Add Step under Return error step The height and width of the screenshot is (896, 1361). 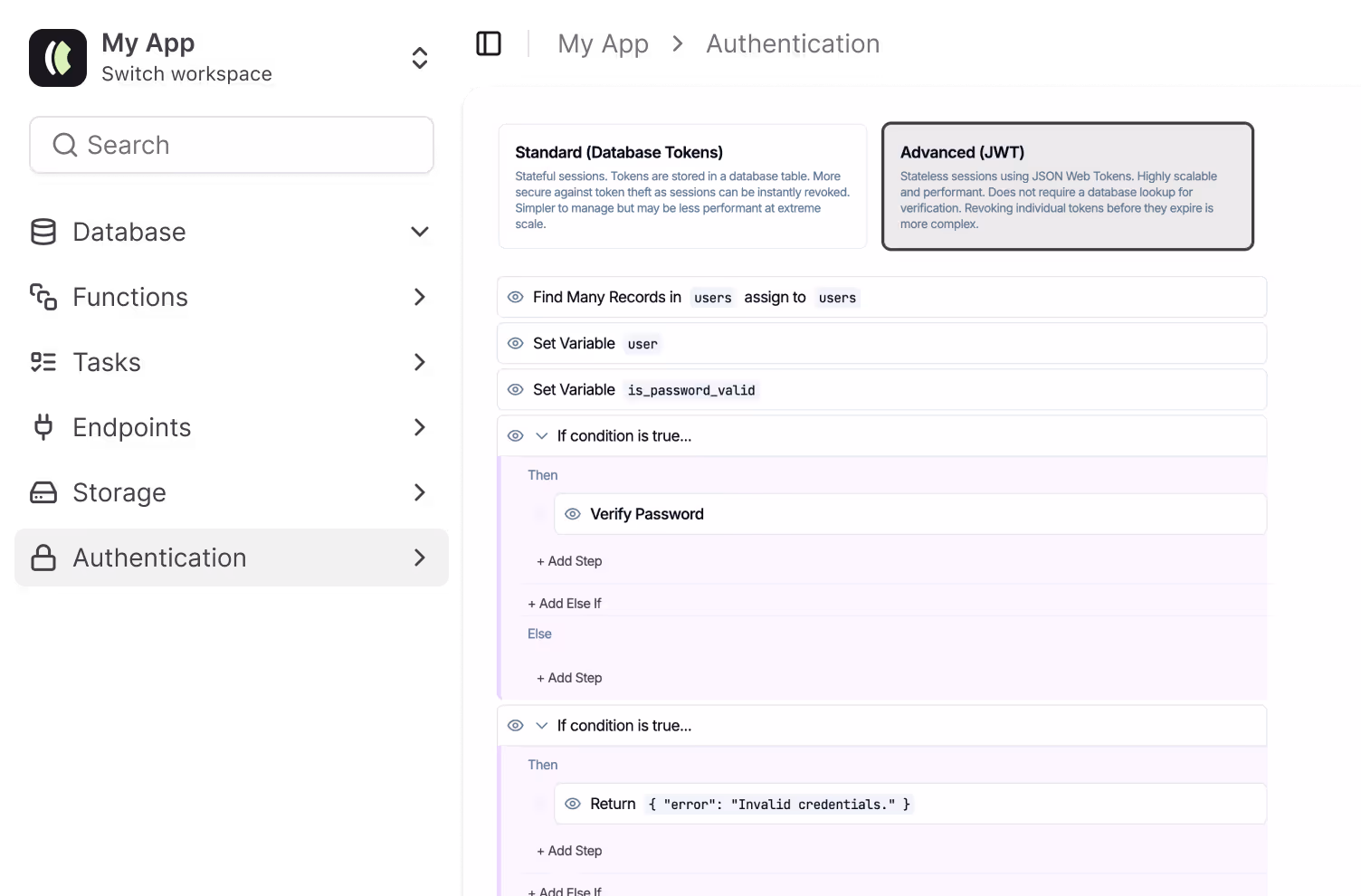[569, 851]
